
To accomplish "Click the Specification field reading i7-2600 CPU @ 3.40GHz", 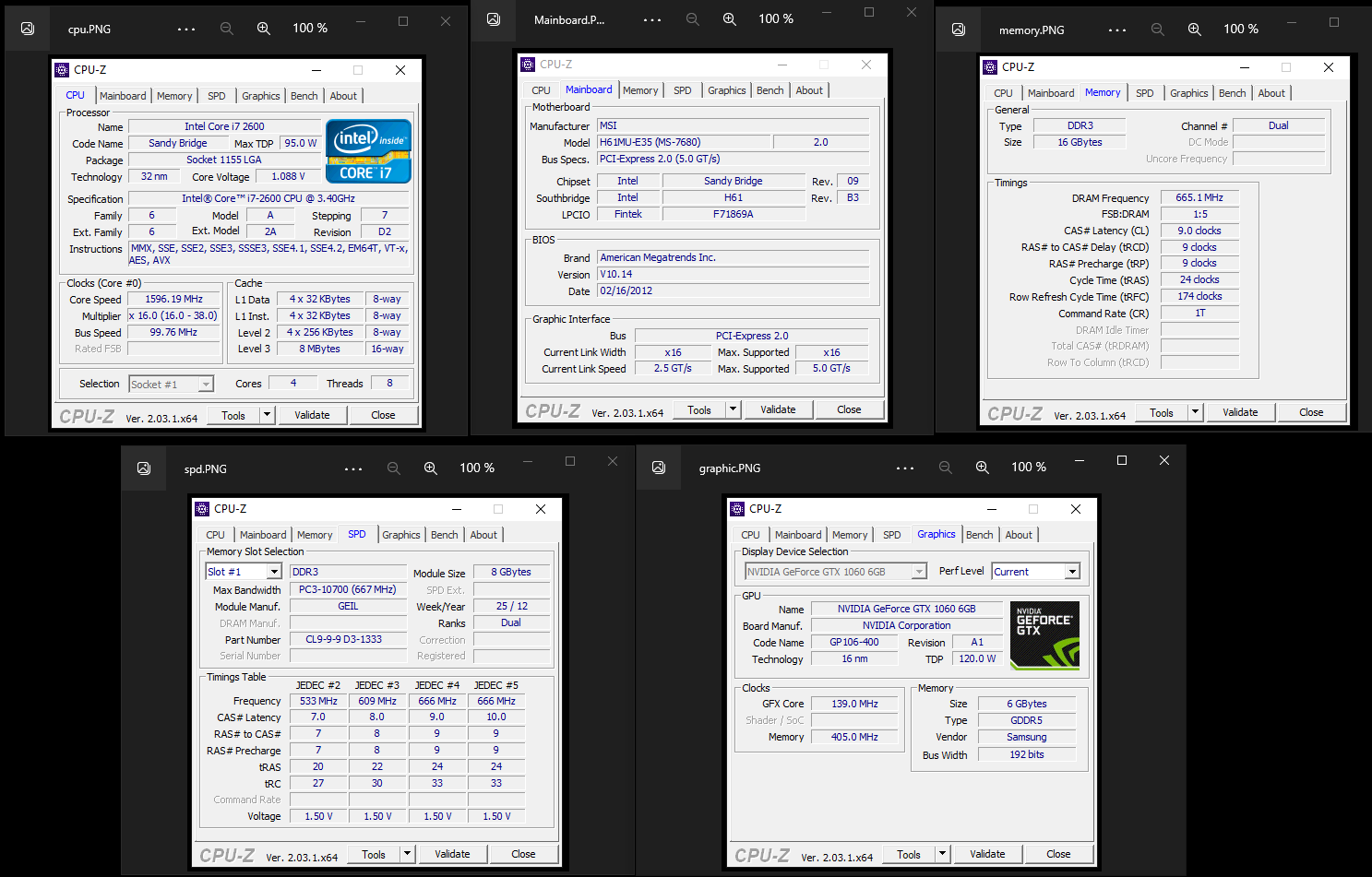I will pyautogui.click(x=268, y=198).
